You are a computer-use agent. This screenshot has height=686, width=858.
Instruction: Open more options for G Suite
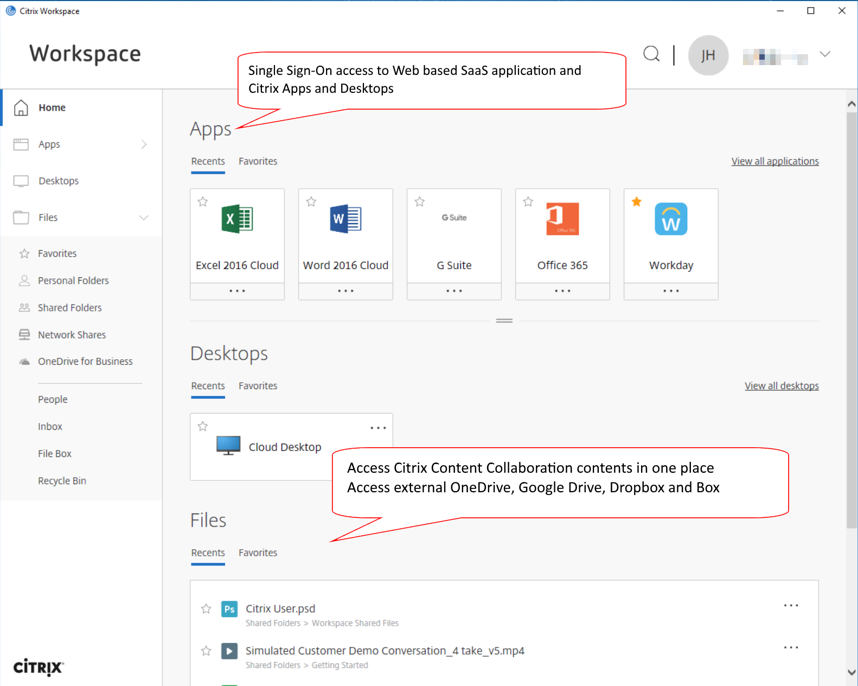(x=454, y=291)
